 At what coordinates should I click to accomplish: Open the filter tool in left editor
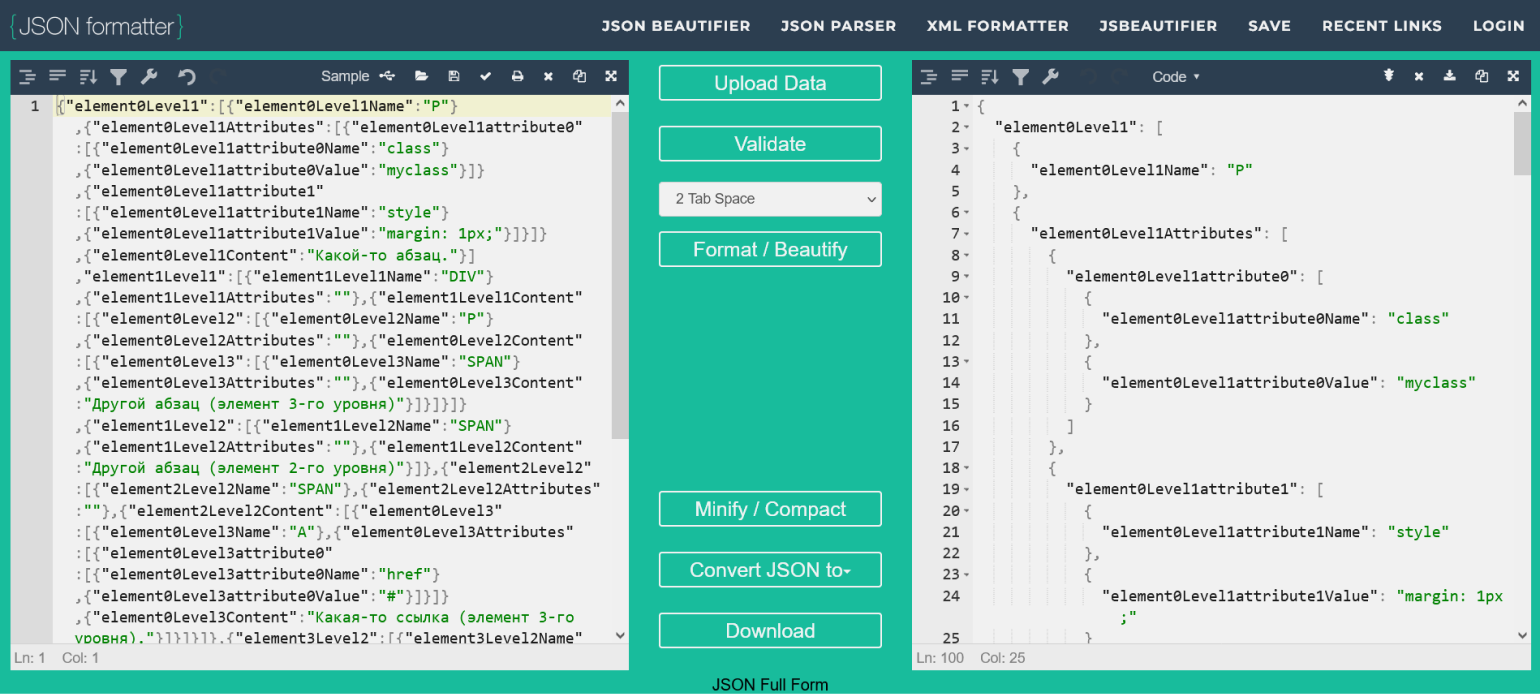[118, 76]
